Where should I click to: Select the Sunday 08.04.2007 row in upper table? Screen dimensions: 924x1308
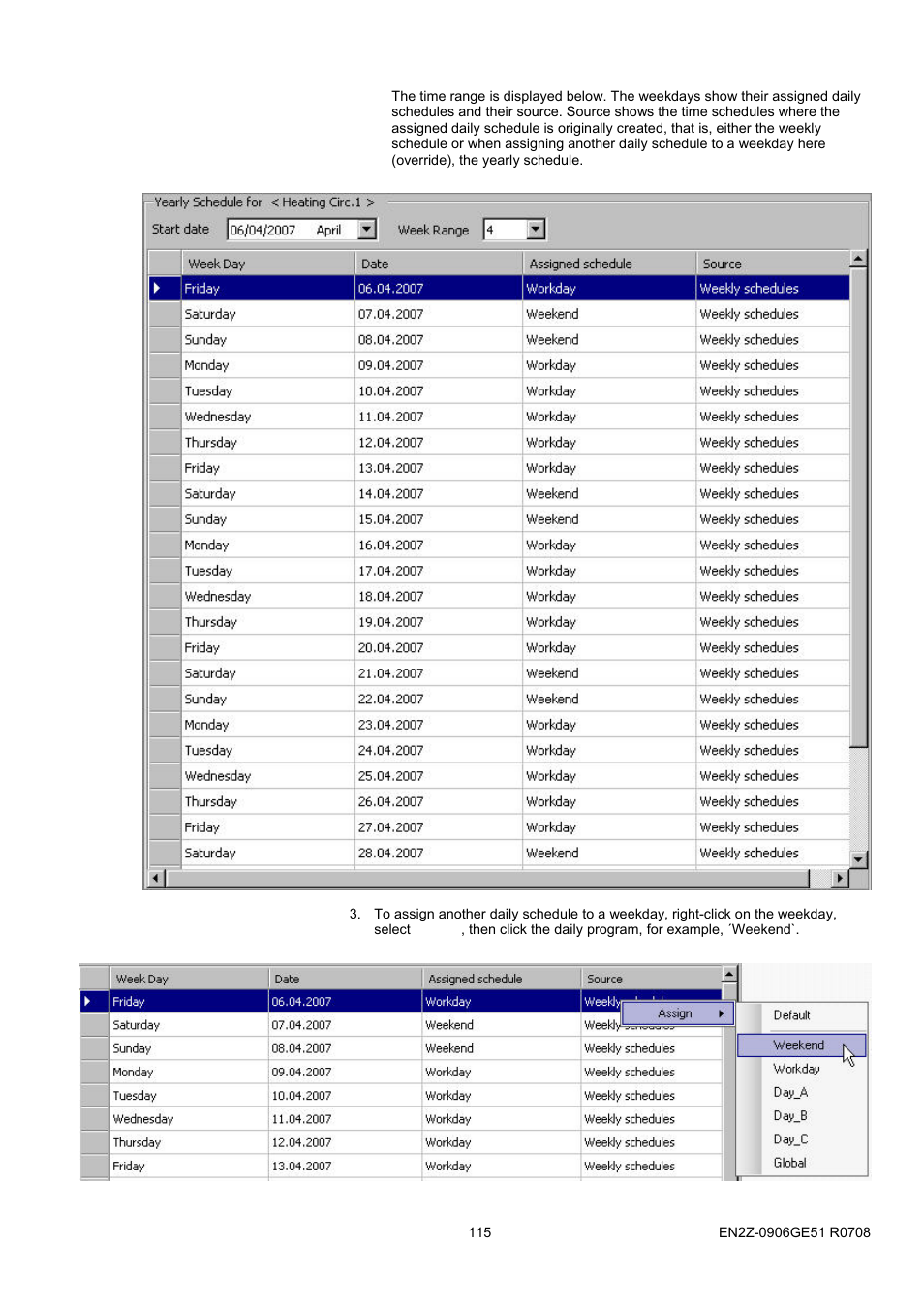pos(500,340)
